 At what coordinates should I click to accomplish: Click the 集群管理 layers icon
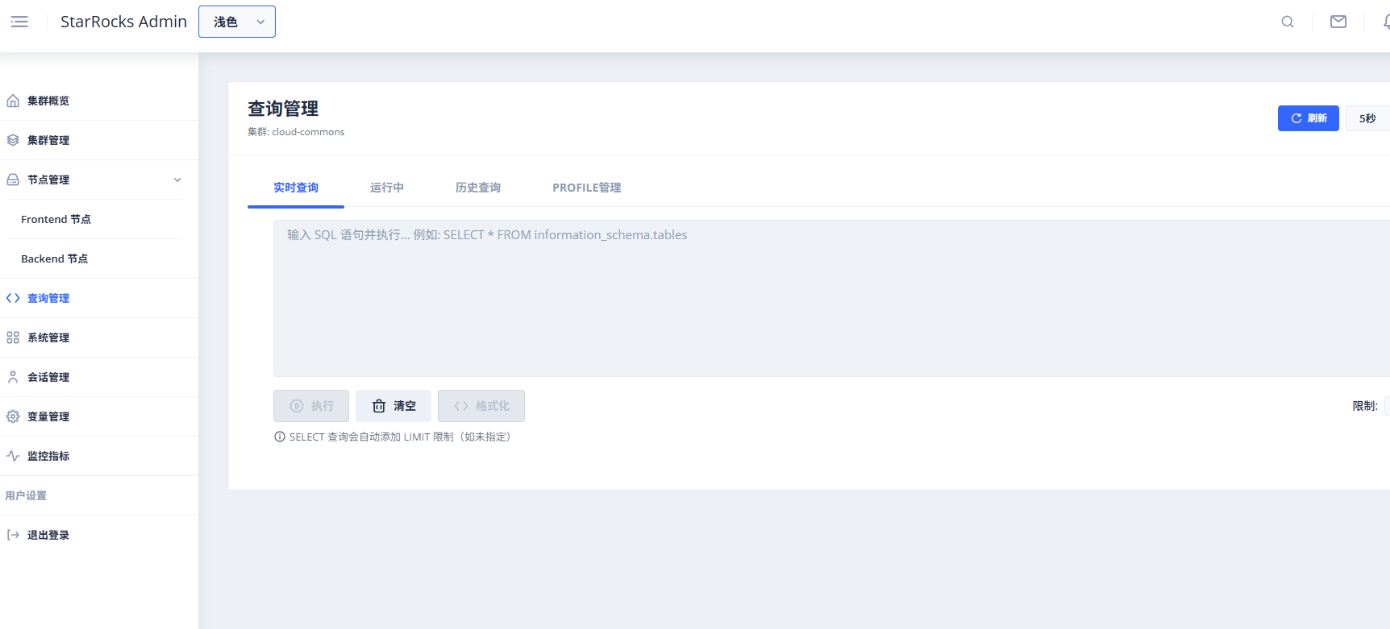(x=13, y=140)
